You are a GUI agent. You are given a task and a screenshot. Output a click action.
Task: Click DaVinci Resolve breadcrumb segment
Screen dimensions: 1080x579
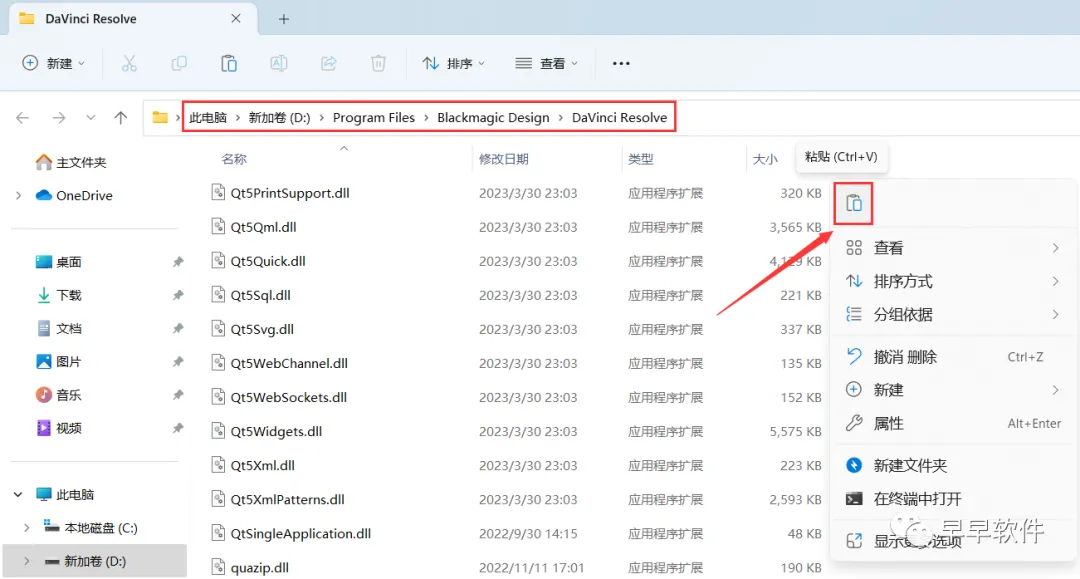pos(619,118)
